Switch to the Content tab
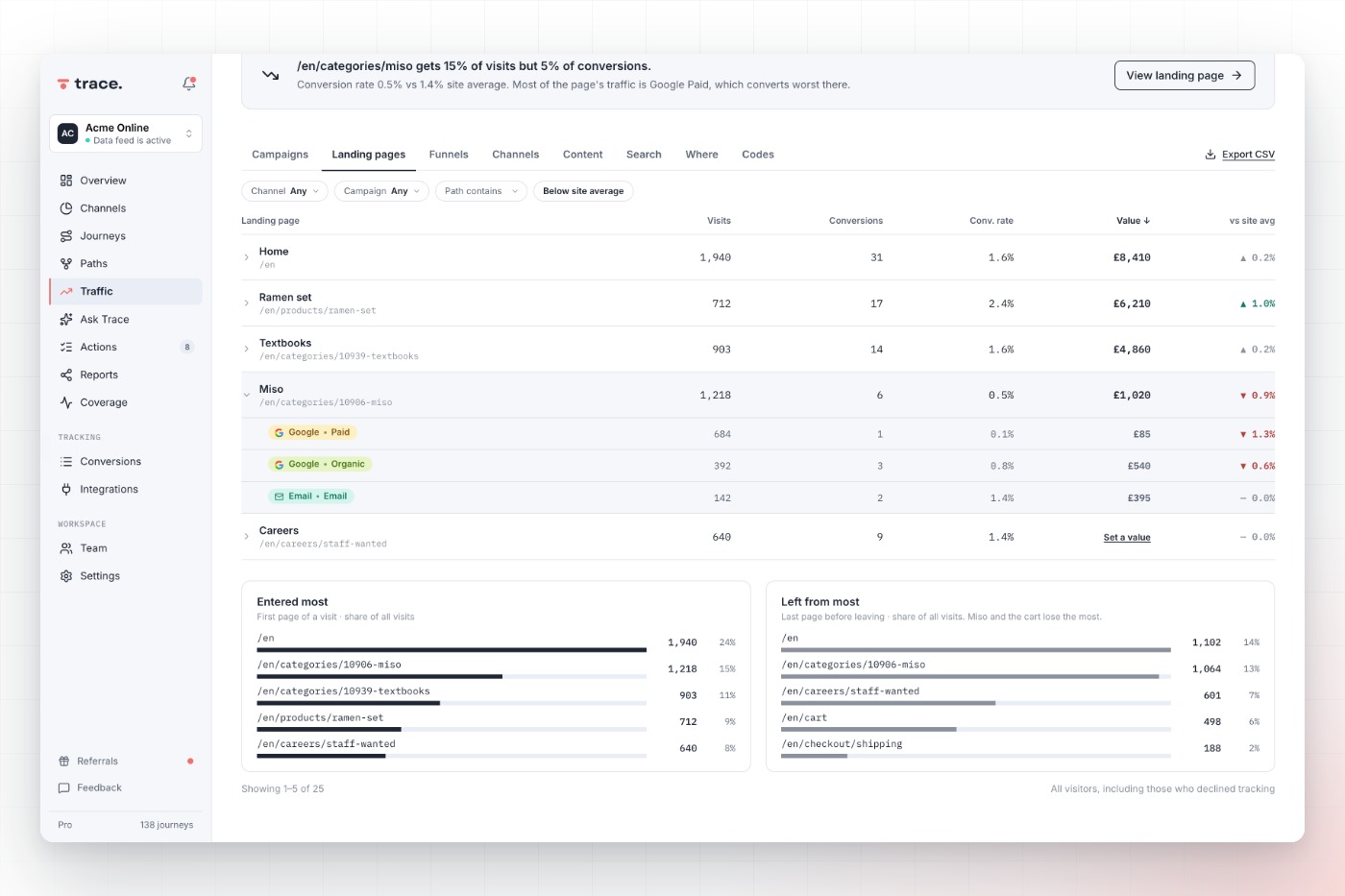Screen dimensions: 1345x896 coord(582,155)
